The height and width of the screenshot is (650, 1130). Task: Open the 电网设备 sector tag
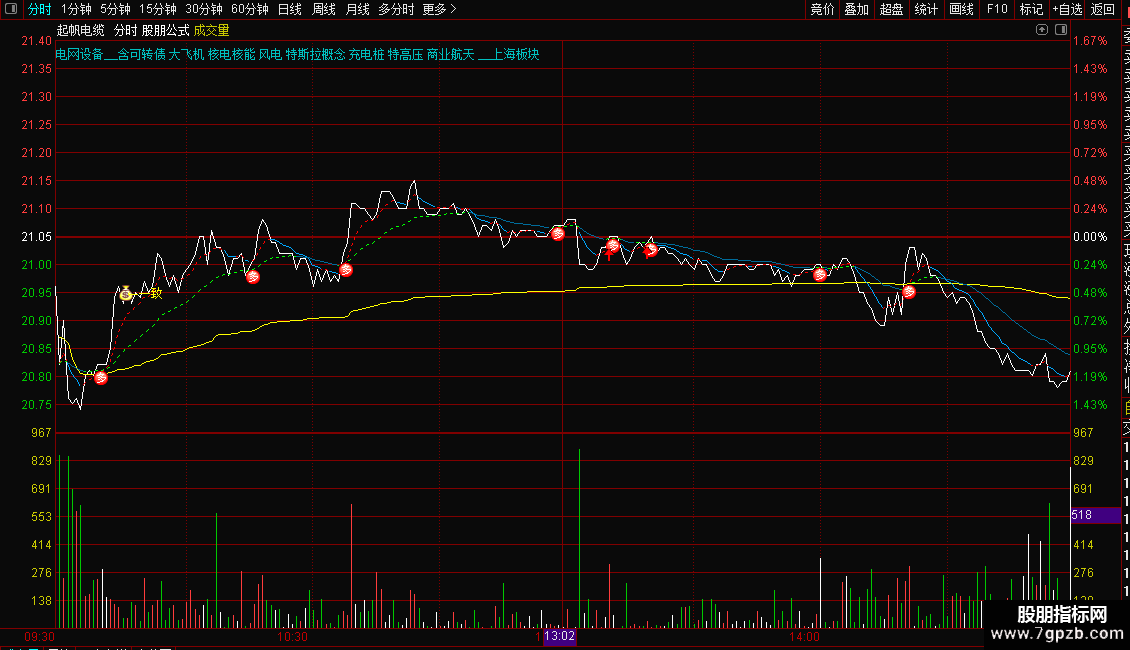pos(80,54)
